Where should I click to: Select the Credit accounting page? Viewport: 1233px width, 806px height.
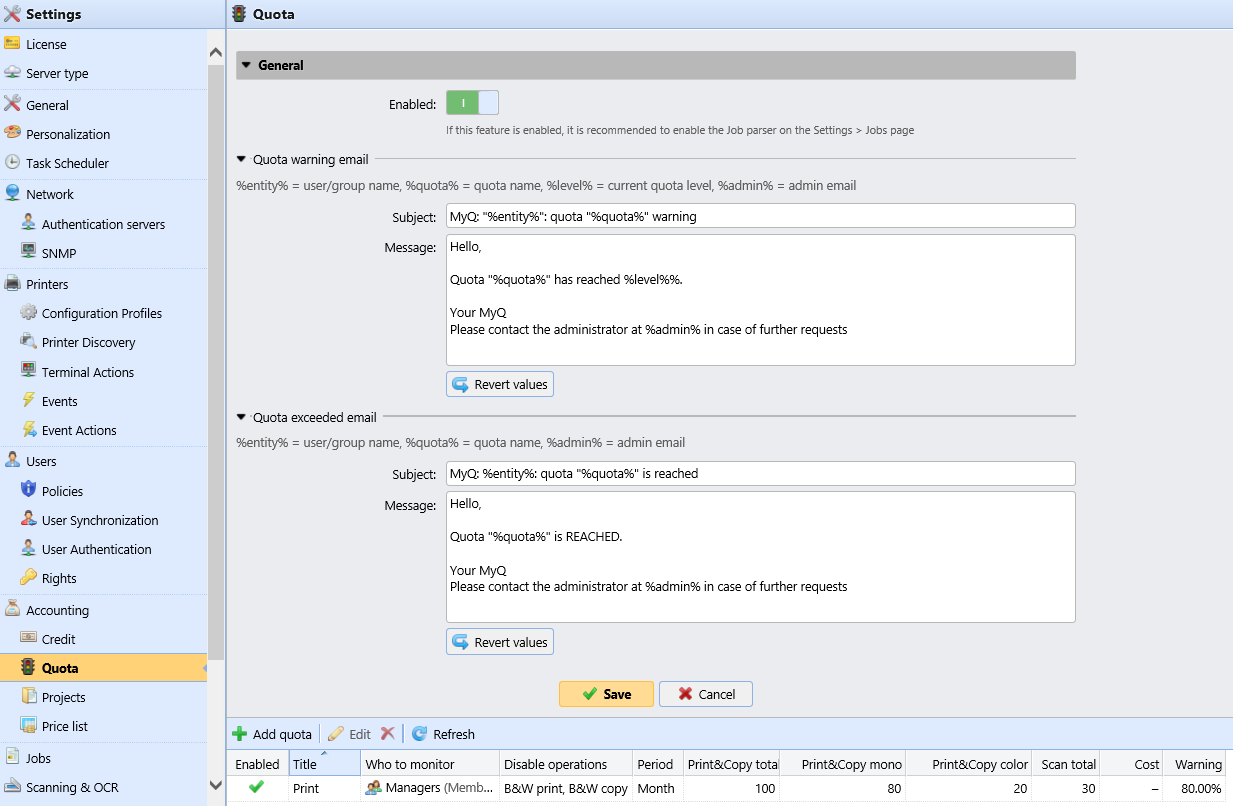[60, 638]
